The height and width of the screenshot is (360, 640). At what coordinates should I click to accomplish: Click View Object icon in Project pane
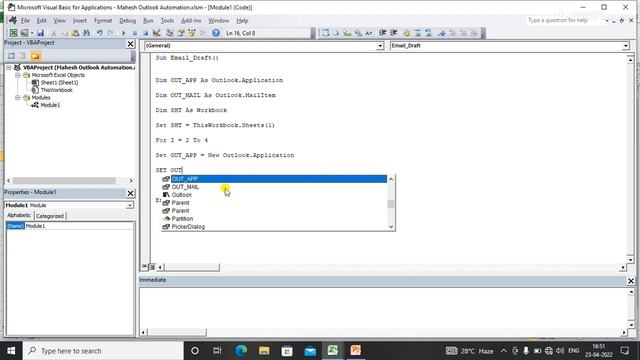pyautogui.click(x=22, y=56)
